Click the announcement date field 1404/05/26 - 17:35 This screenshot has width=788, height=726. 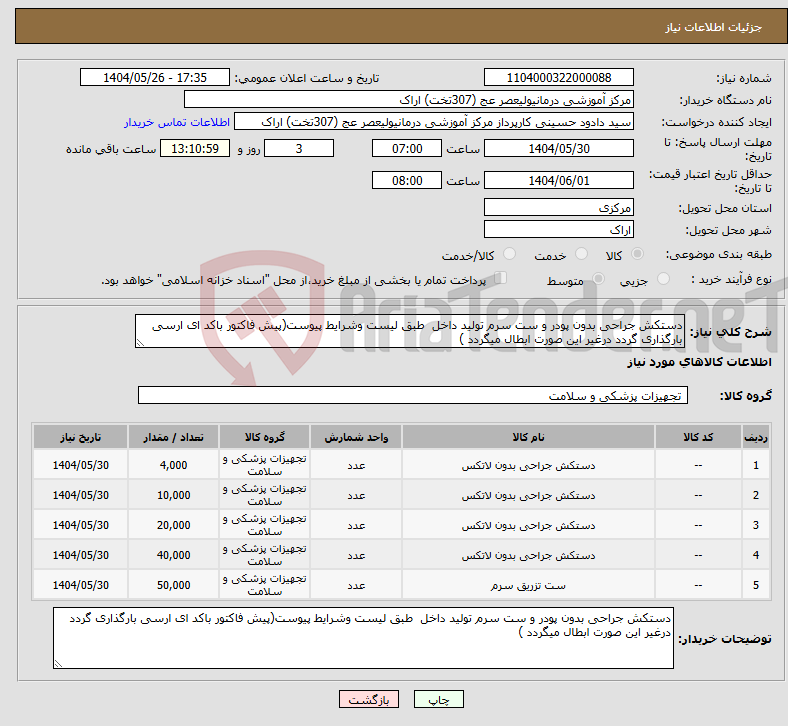pos(155,78)
